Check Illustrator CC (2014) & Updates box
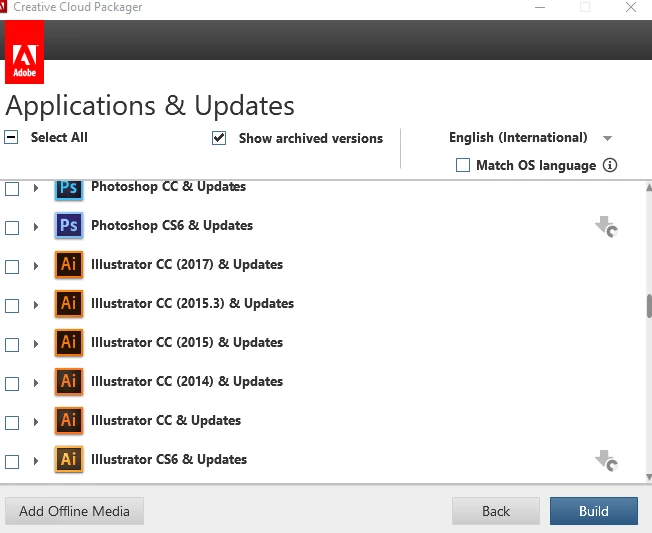 [12, 383]
